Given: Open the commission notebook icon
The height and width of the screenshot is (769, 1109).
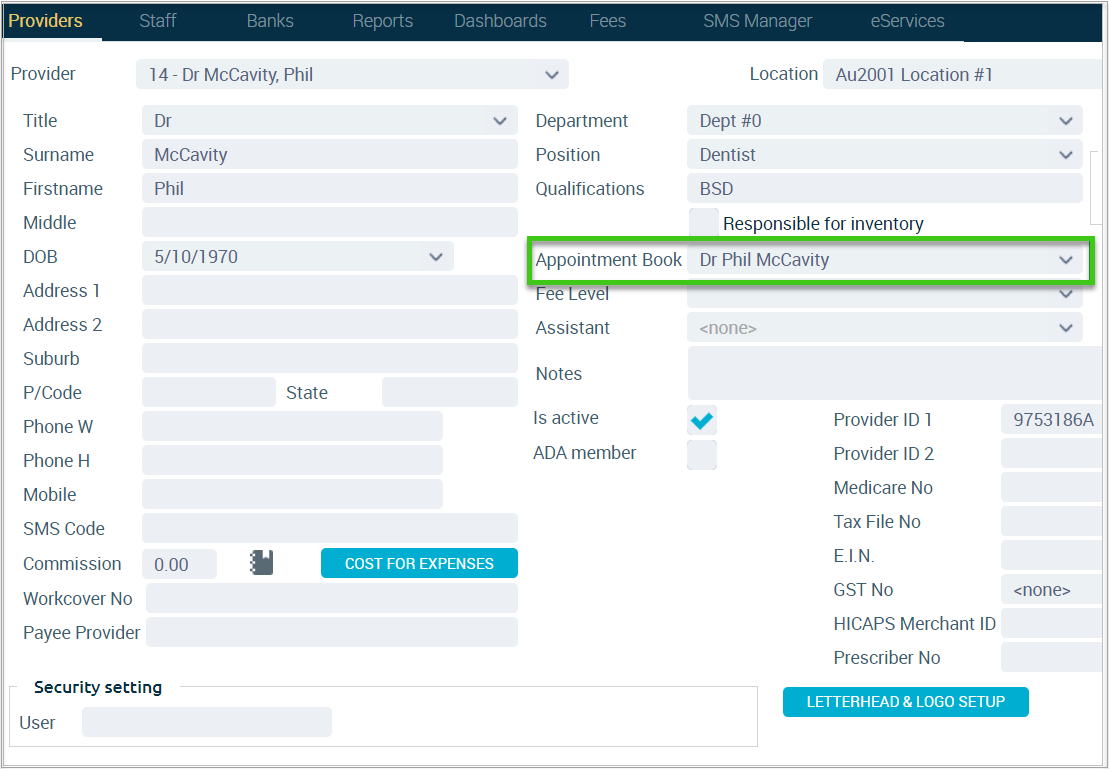Looking at the screenshot, I should (262, 563).
